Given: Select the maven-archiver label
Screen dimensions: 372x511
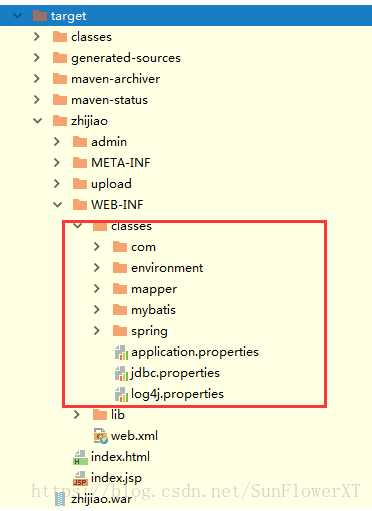Looking at the screenshot, I should pyautogui.click(x=115, y=79).
